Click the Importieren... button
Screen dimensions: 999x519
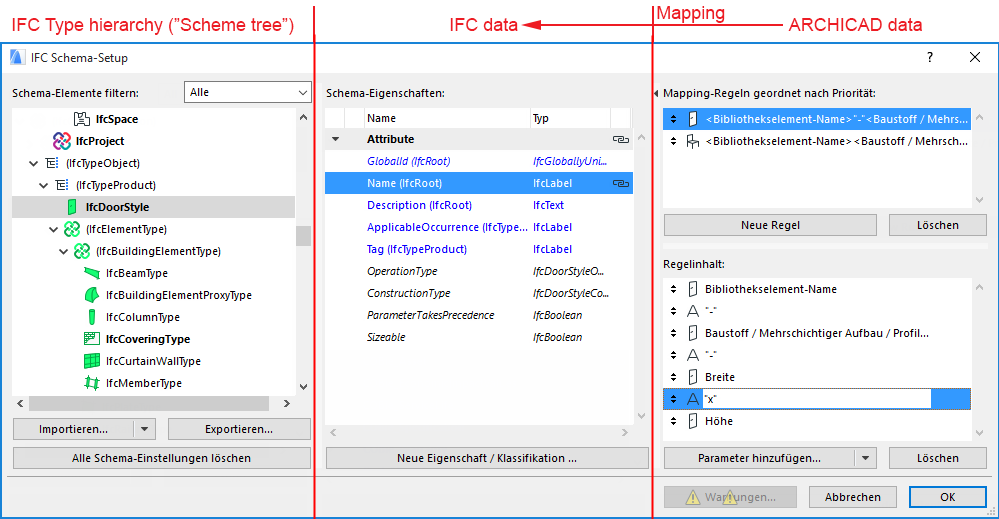pos(73,429)
